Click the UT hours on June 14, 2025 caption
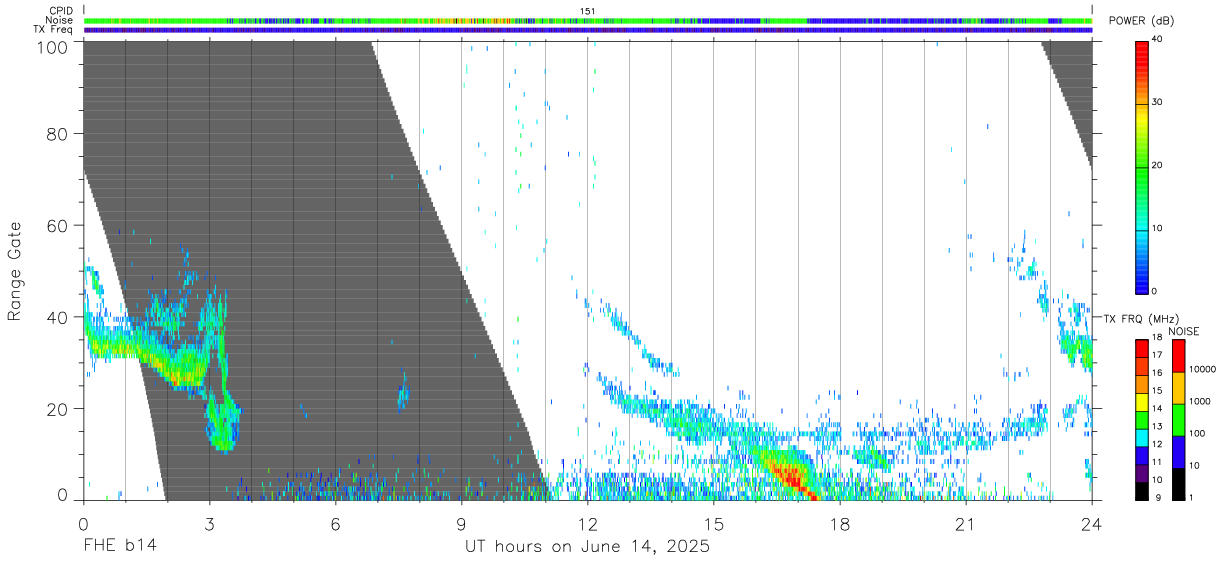 587,547
